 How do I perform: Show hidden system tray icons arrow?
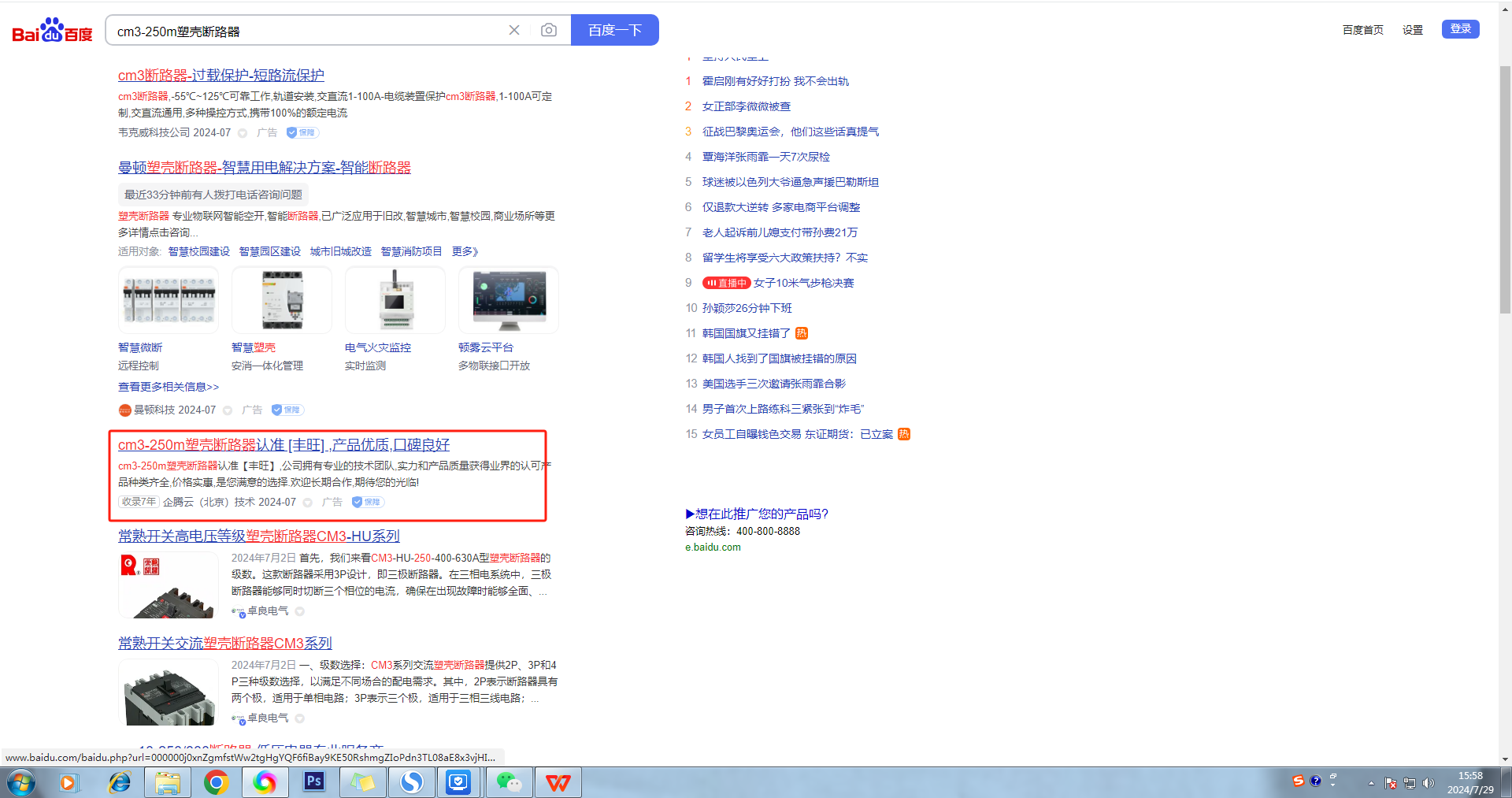coord(1371,783)
